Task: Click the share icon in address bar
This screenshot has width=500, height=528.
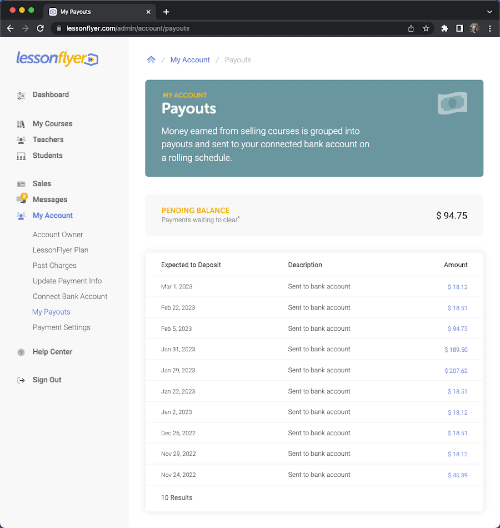Action: tap(411, 29)
